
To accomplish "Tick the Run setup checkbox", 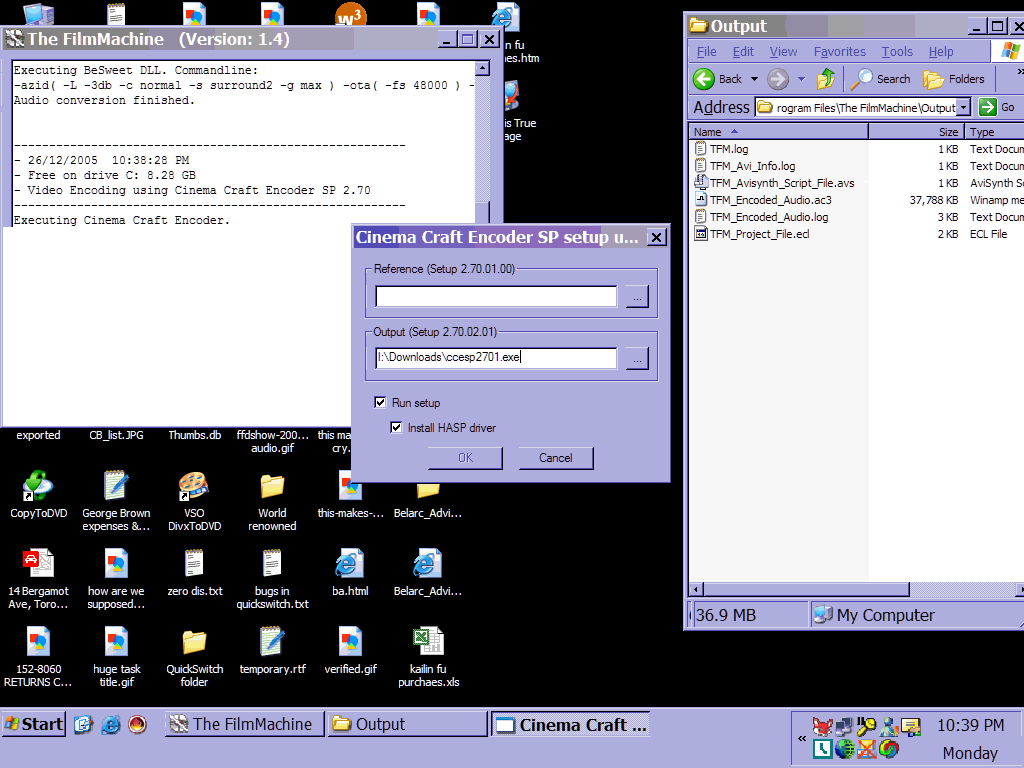I will pyautogui.click(x=380, y=402).
